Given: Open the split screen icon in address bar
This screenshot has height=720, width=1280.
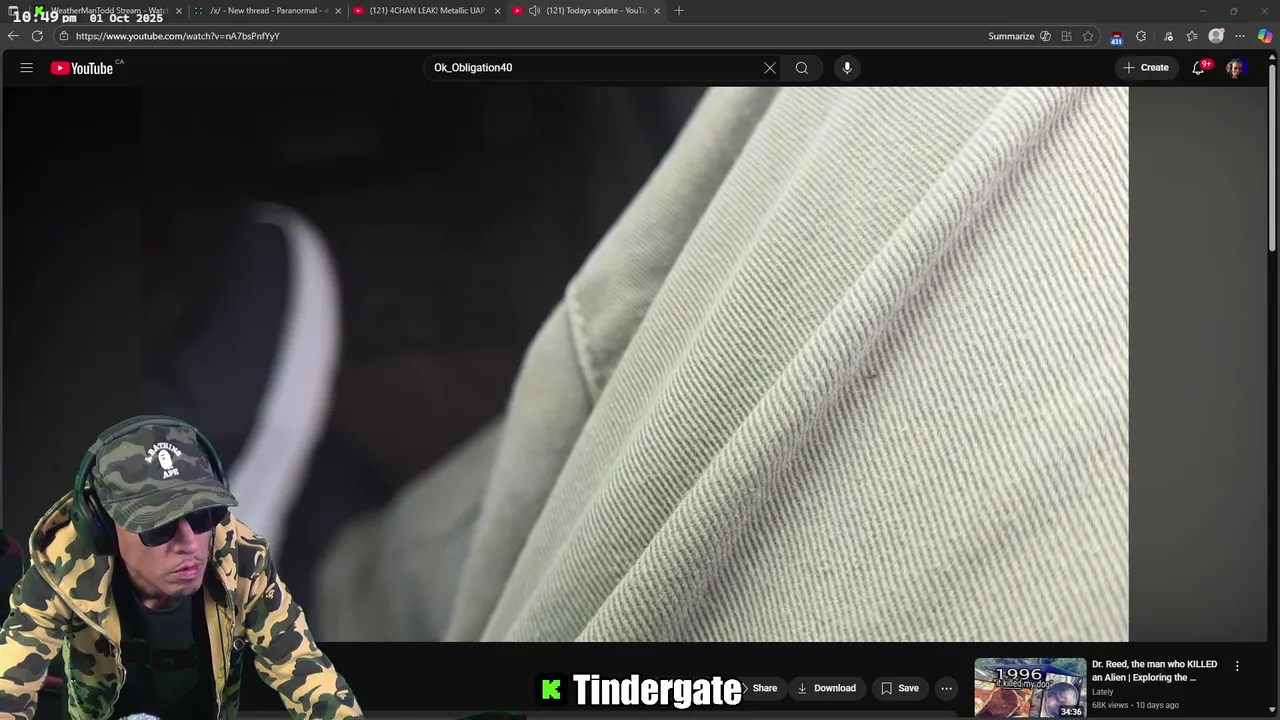Looking at the screenshot, I should point(1067,36).
